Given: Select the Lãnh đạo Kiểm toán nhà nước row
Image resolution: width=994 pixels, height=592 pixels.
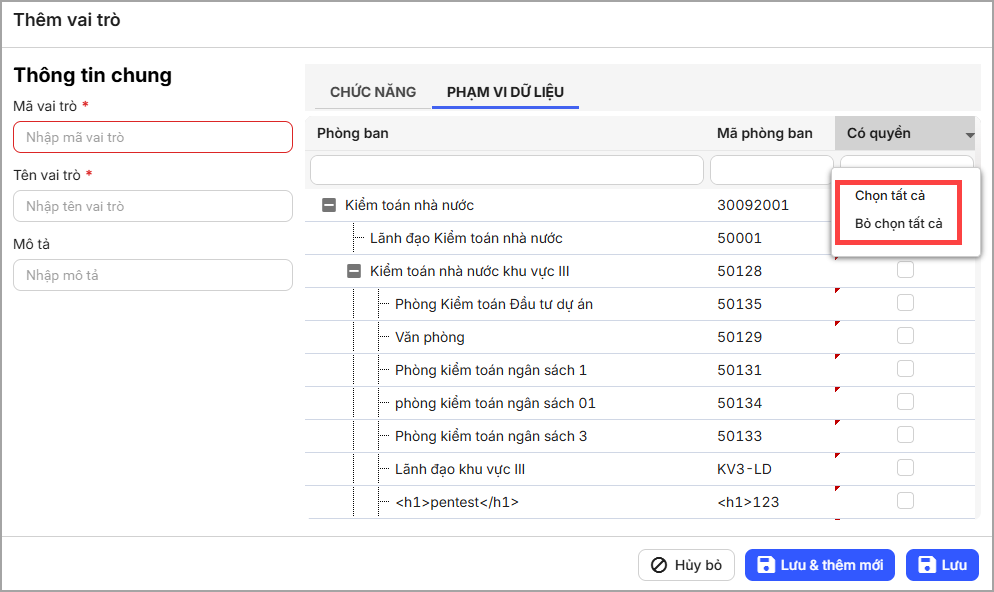Looking at the screenshot, I should click(x=466, y=238).
